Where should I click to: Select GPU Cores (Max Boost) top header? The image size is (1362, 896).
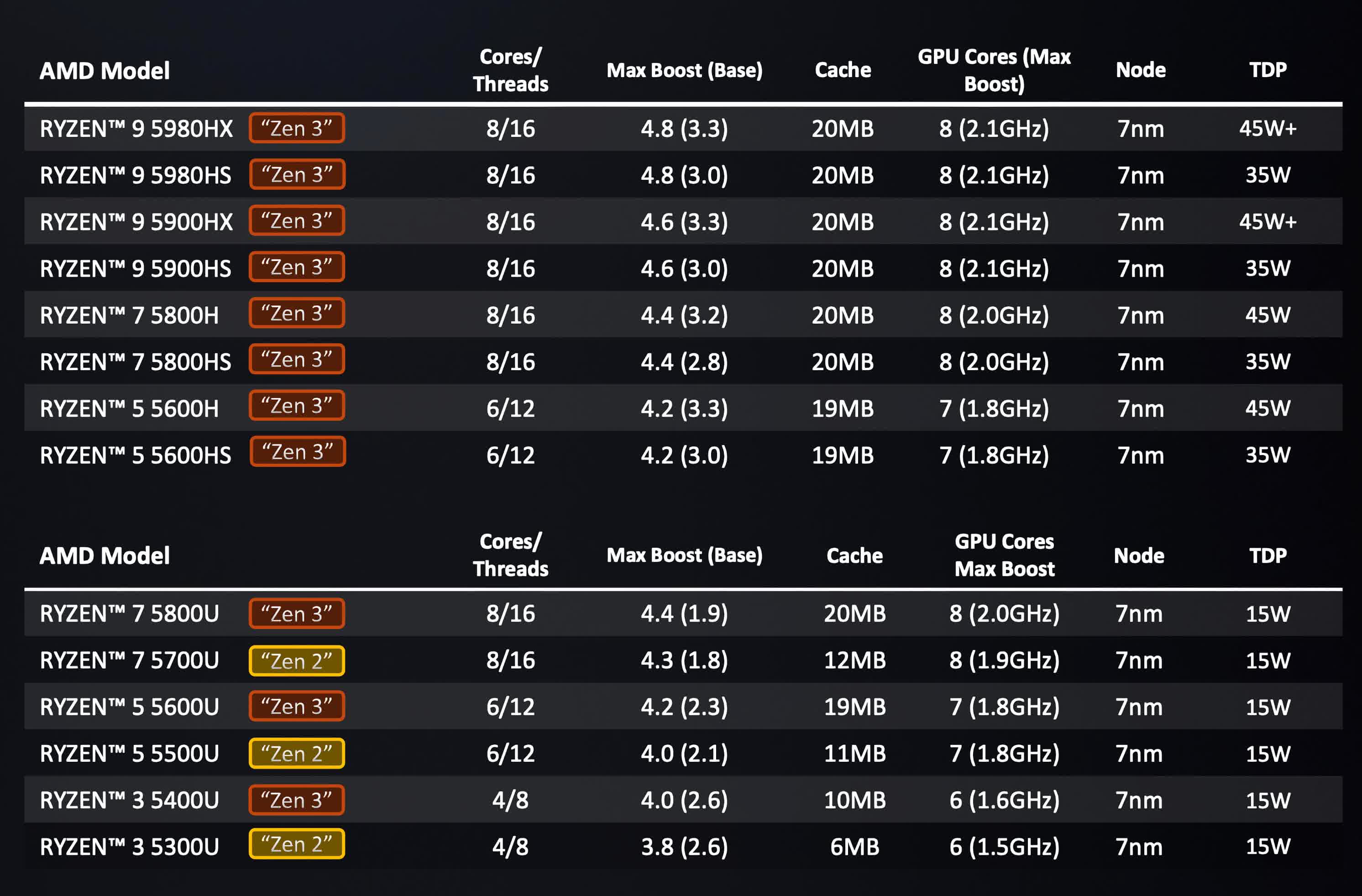coord(994,70)
